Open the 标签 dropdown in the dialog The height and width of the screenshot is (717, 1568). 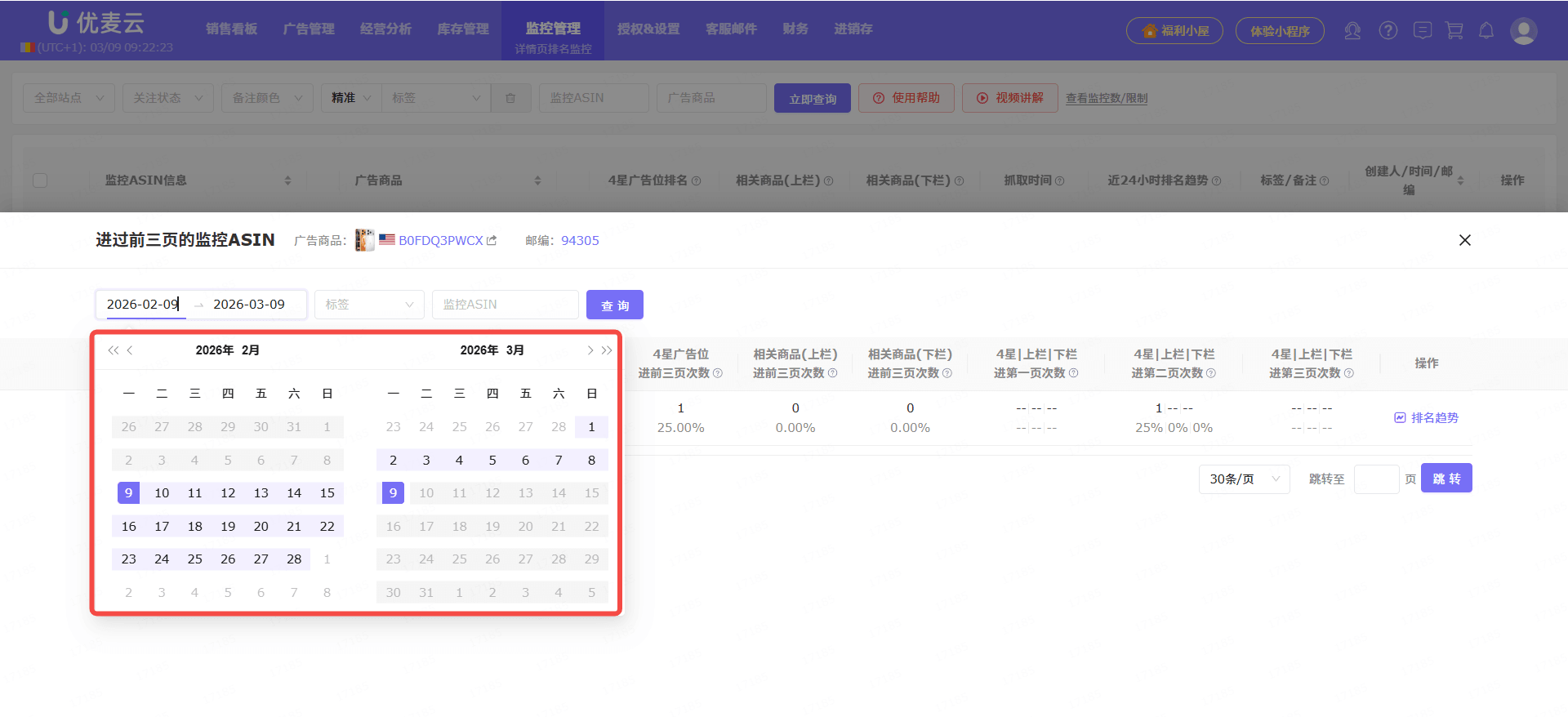coord(369,305)
